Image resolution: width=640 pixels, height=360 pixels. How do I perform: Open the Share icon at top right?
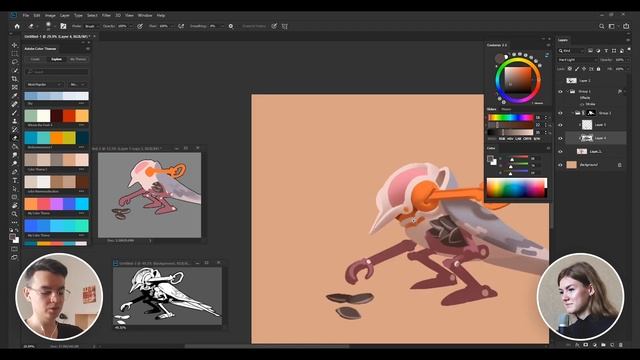point(626,26)
